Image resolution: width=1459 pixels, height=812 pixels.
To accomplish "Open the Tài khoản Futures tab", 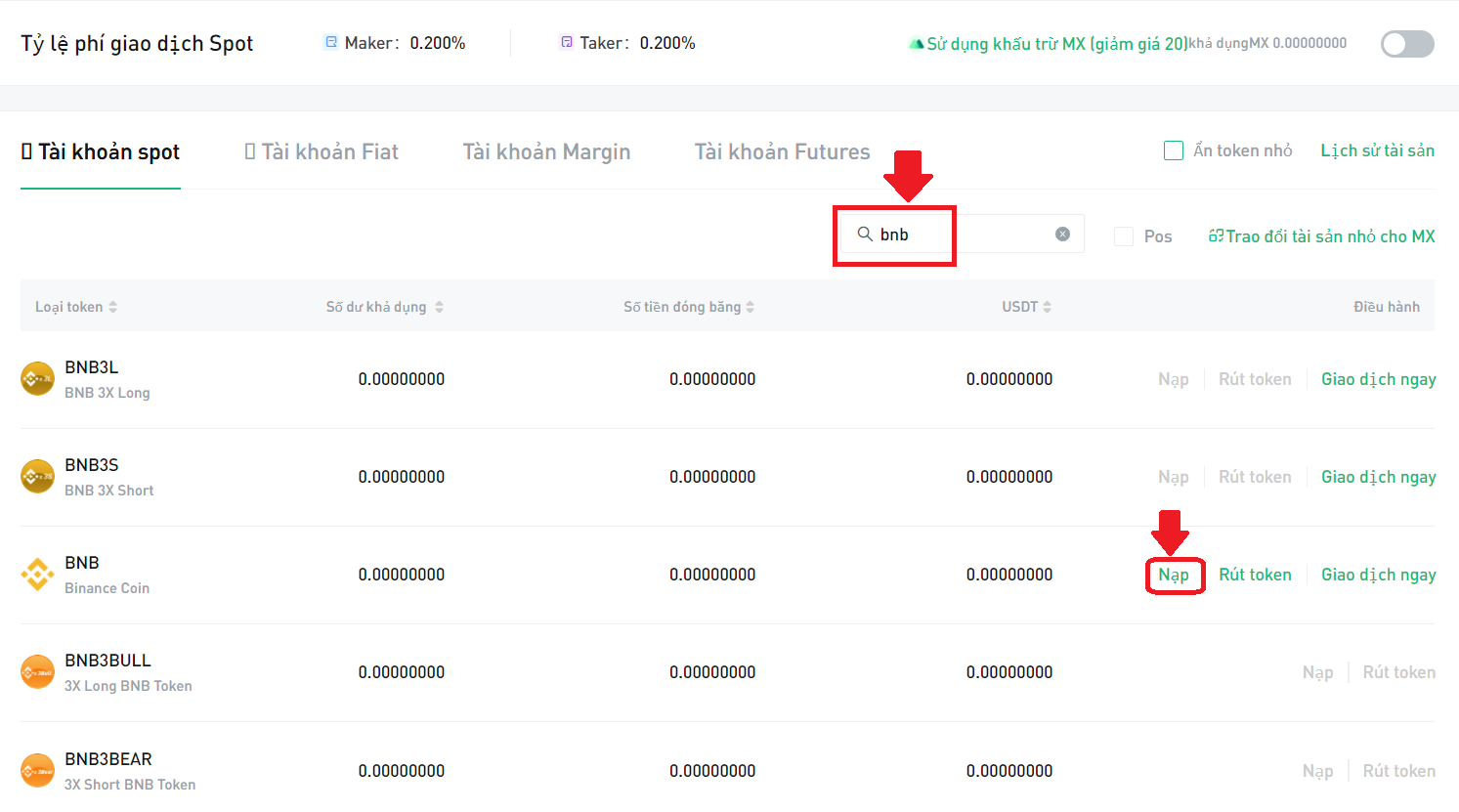I will click(782, 151).
